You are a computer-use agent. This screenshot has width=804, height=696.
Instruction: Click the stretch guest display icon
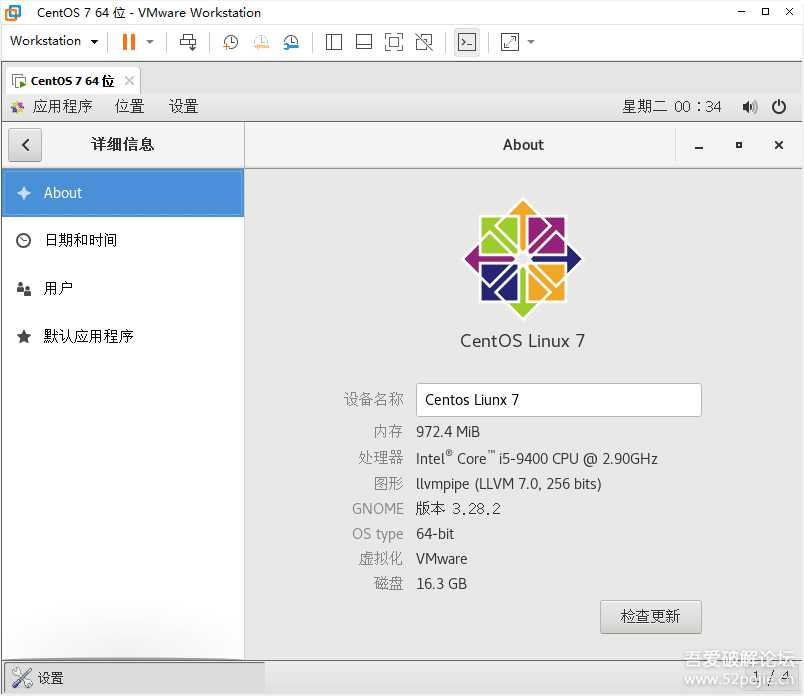pos(510,42)
